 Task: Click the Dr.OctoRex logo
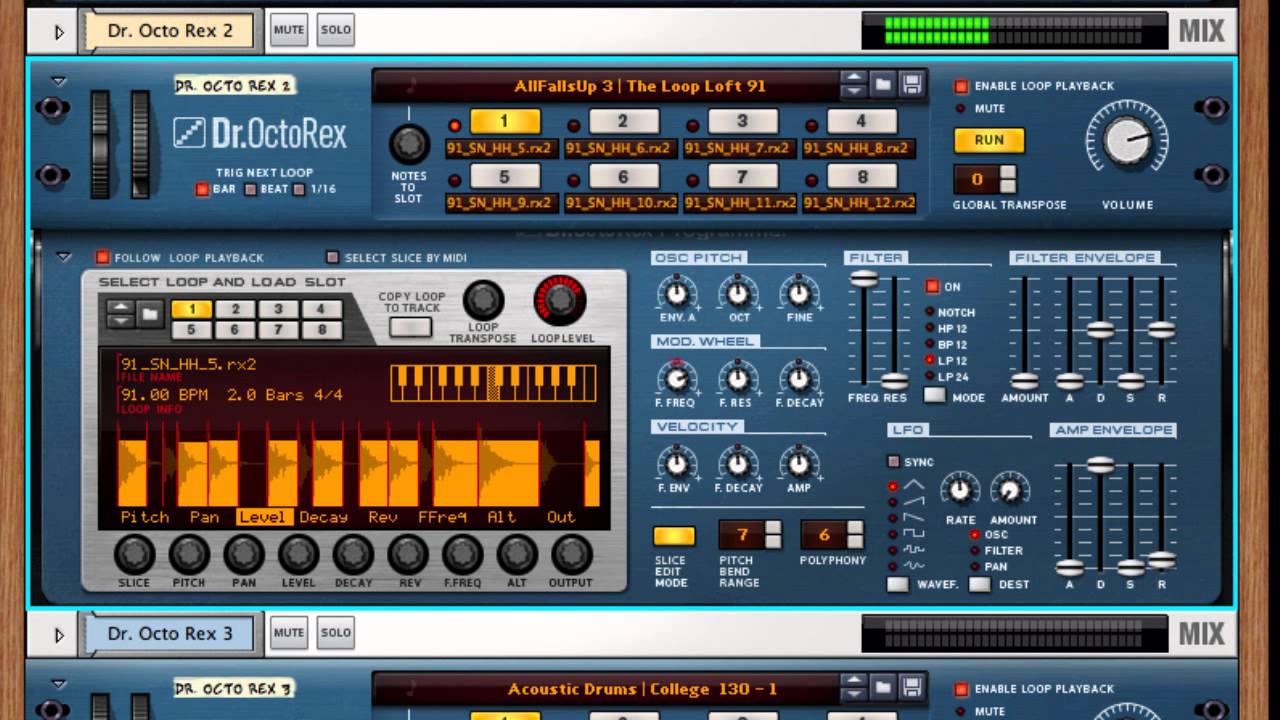[x=260, y=133]
